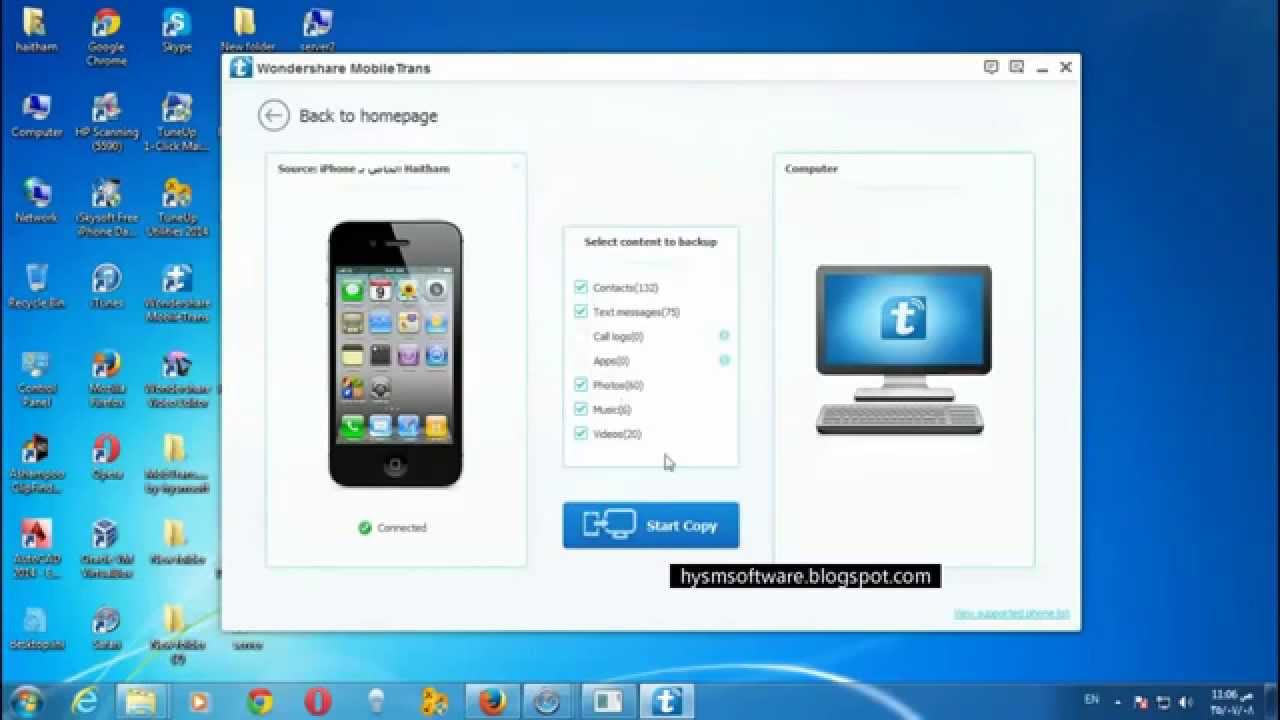The width and height of the screenshot is (1280, 720).
Task: Click the volume speaker tray icon
Action: (x=1186, y=702)
